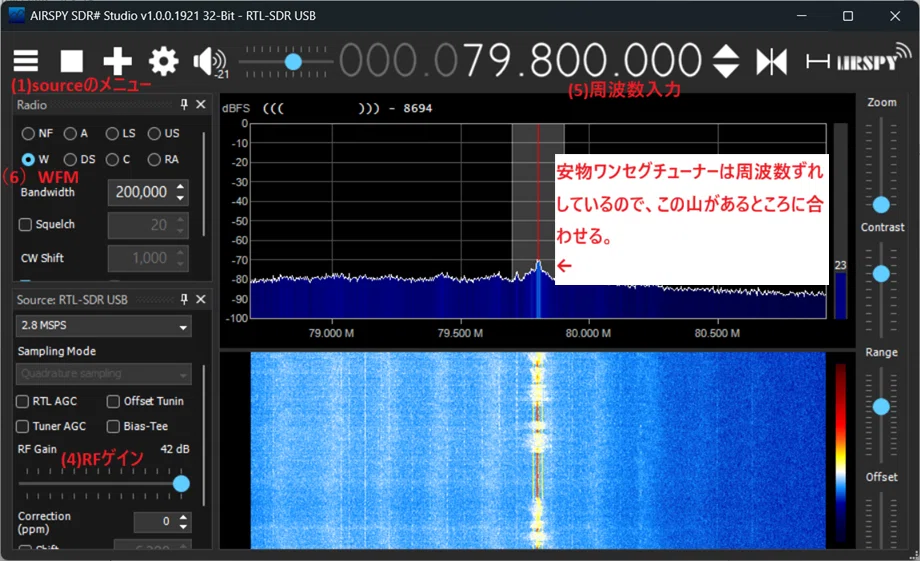The width and height of the screenshot is (920, 561).
Task: Open the Quadrature sampling mode dropdown
Action: pyautogui.click(x=103, y=374)
